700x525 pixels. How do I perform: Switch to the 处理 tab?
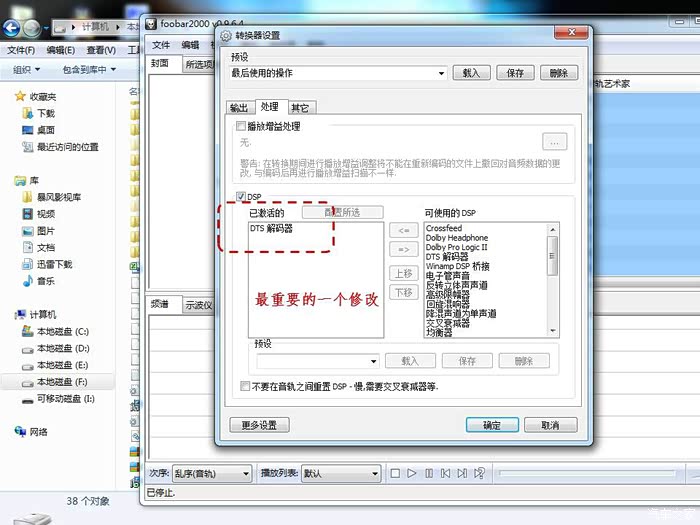coord(270,106)
